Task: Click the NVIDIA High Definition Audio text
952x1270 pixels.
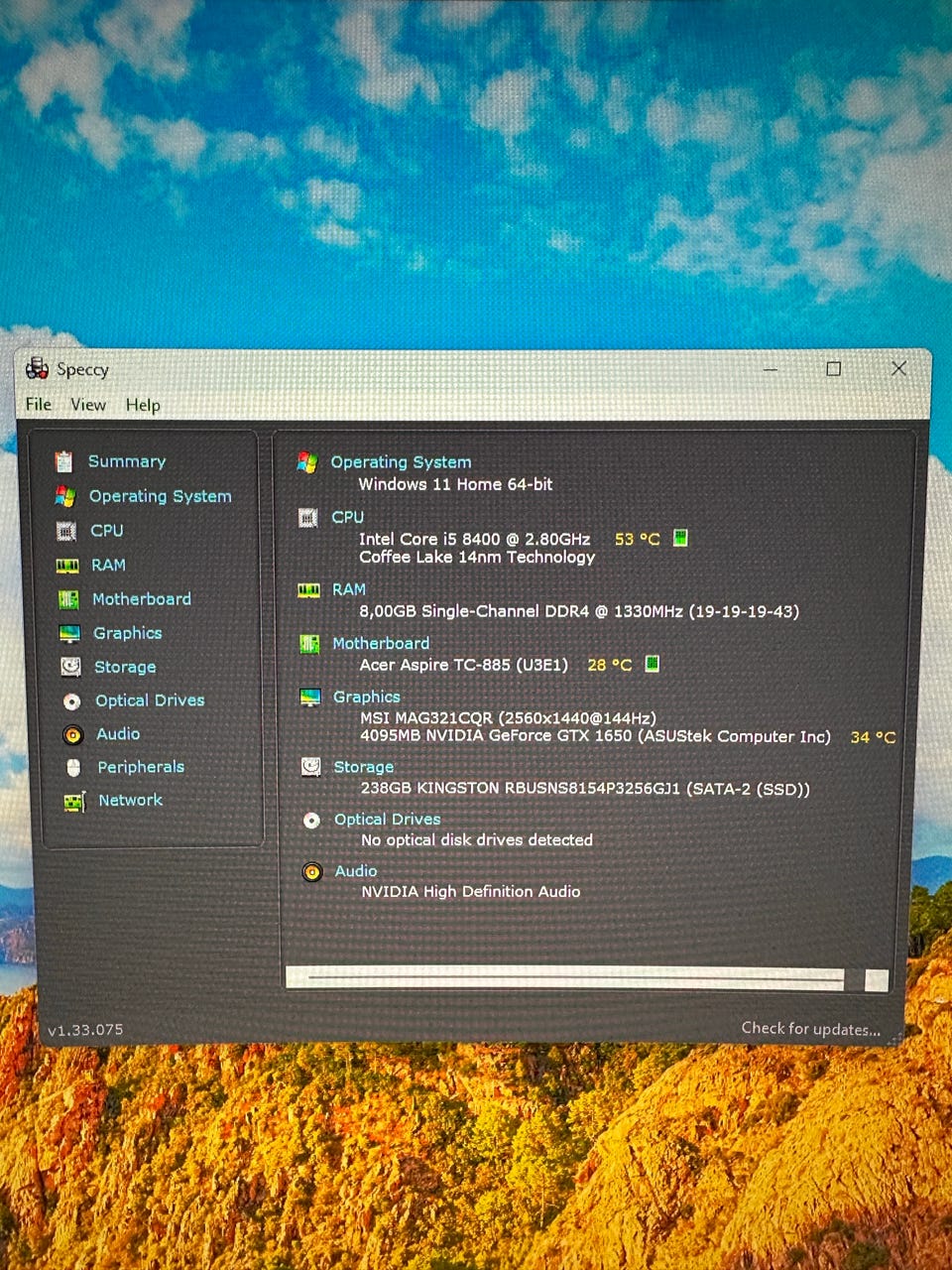Action: click(x=471, y=891)
